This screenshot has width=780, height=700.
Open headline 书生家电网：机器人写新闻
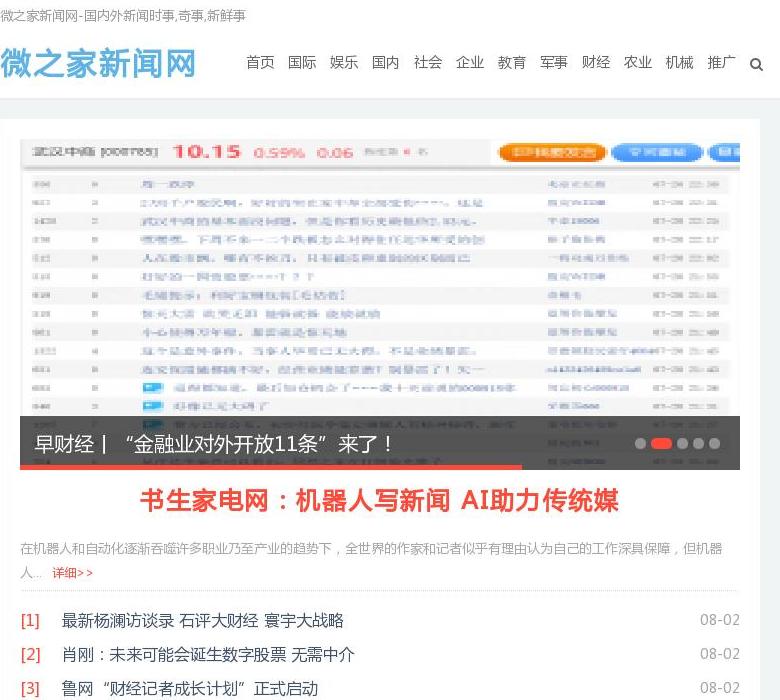coord(380,500)
